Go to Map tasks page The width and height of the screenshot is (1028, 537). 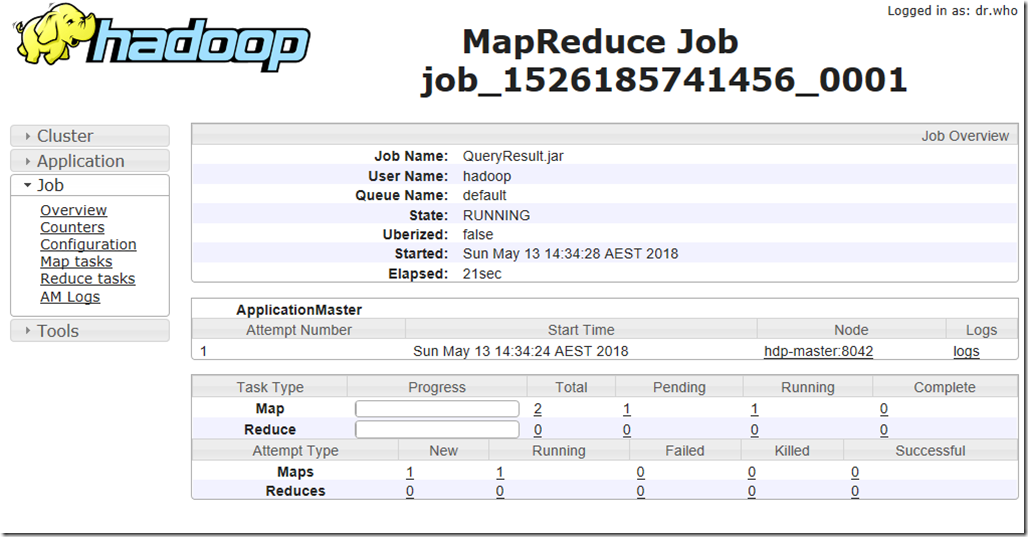(76, 262)
